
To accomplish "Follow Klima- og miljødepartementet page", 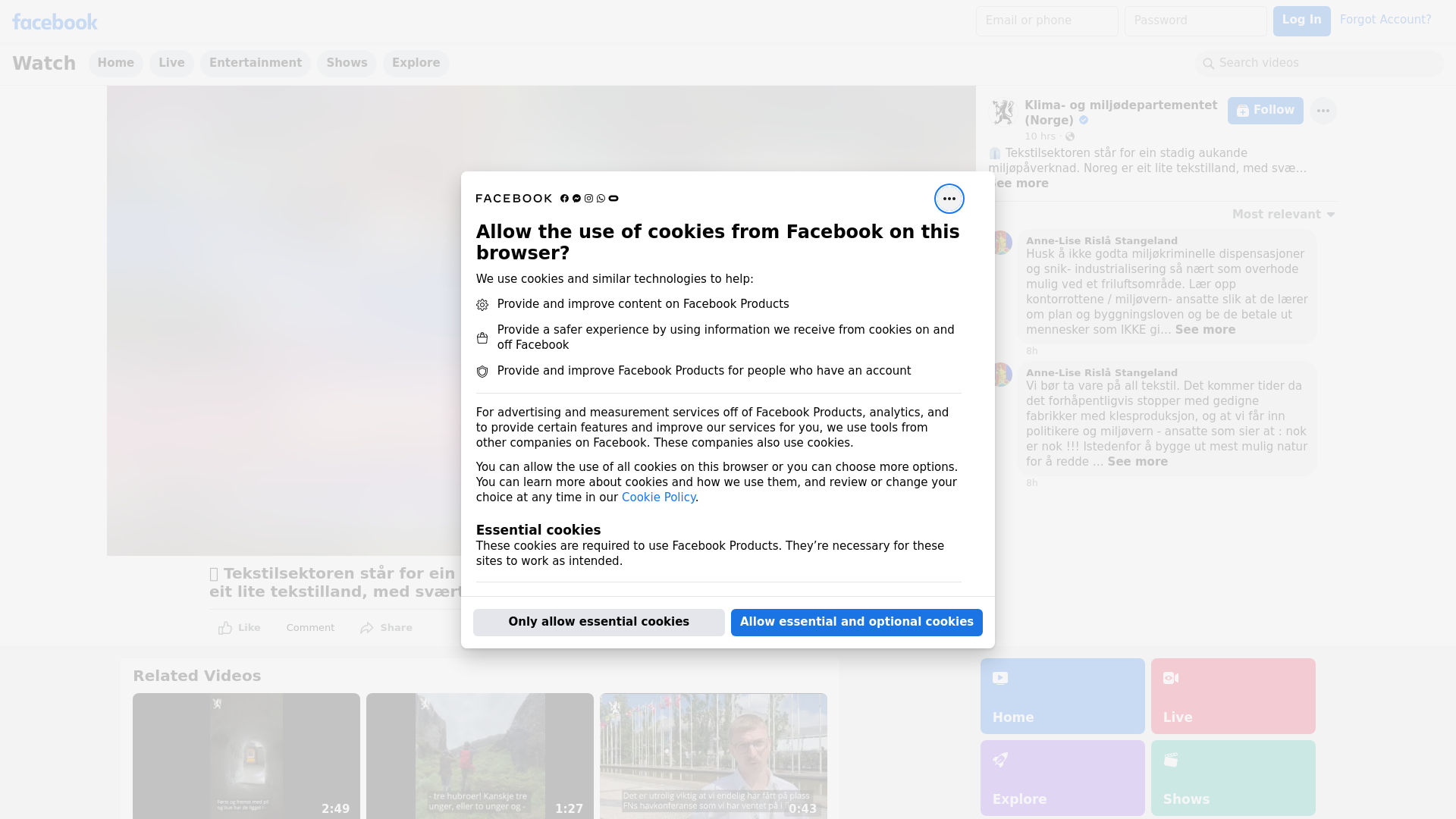I will click(x=1265, y=111).
